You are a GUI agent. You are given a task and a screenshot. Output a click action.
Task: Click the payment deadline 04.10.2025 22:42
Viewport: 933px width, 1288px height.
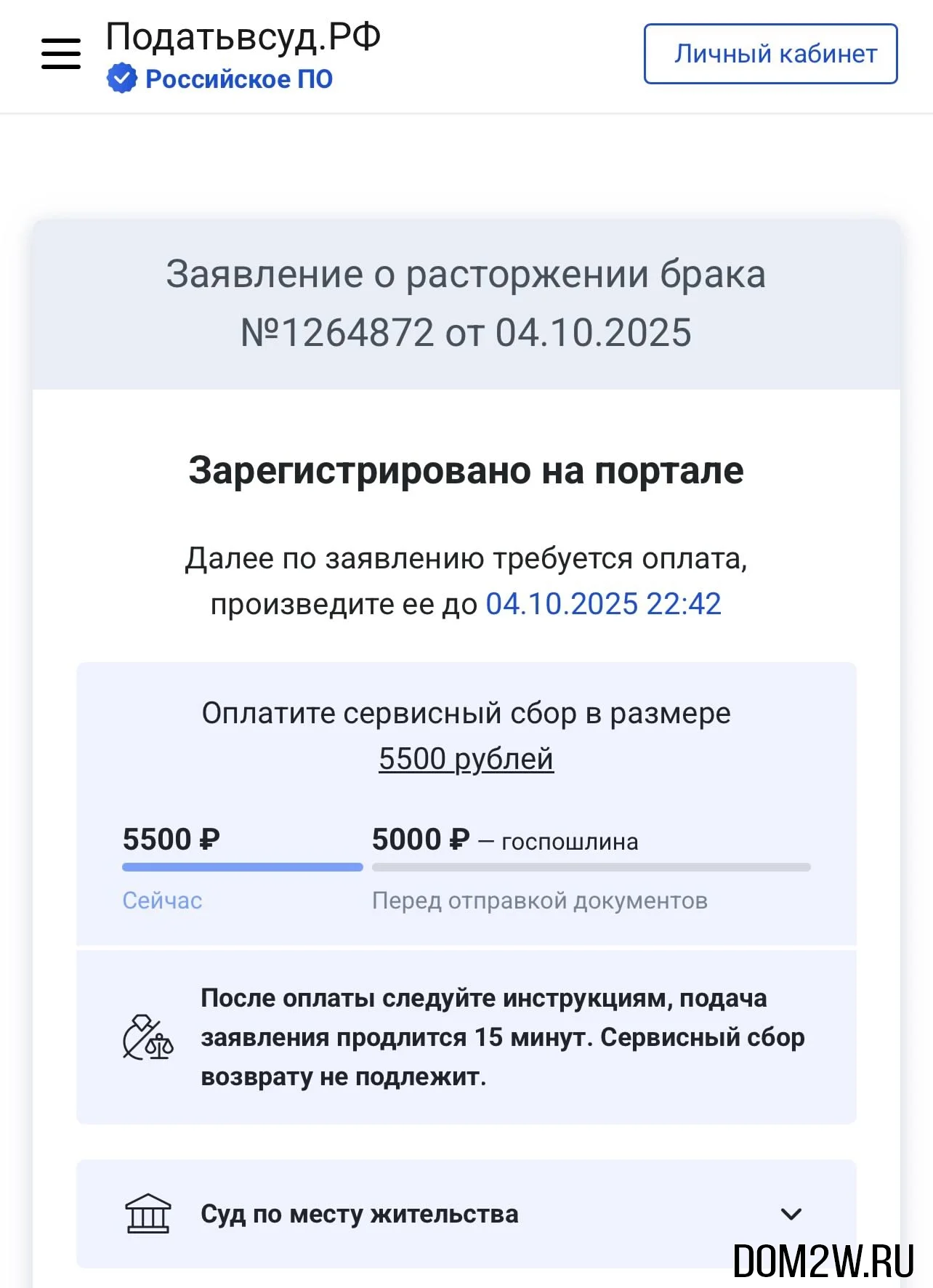603,604
